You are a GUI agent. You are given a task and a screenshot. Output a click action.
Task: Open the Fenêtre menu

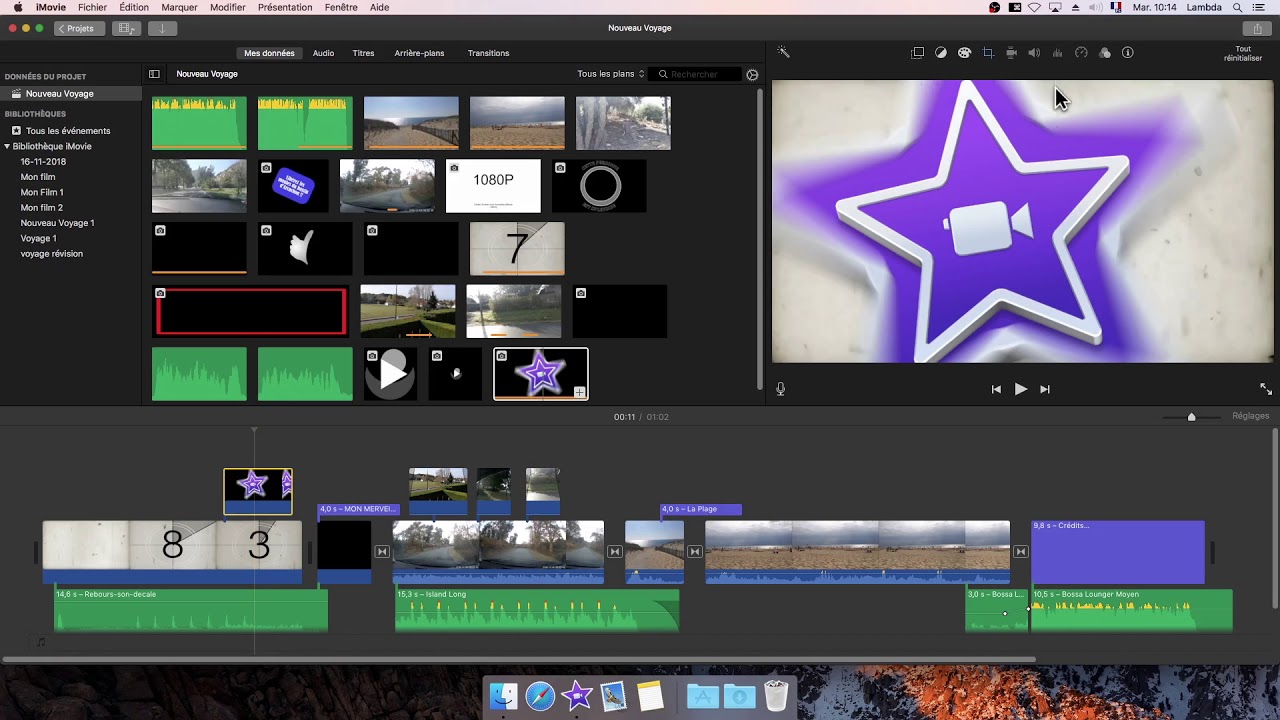[341, 7]
